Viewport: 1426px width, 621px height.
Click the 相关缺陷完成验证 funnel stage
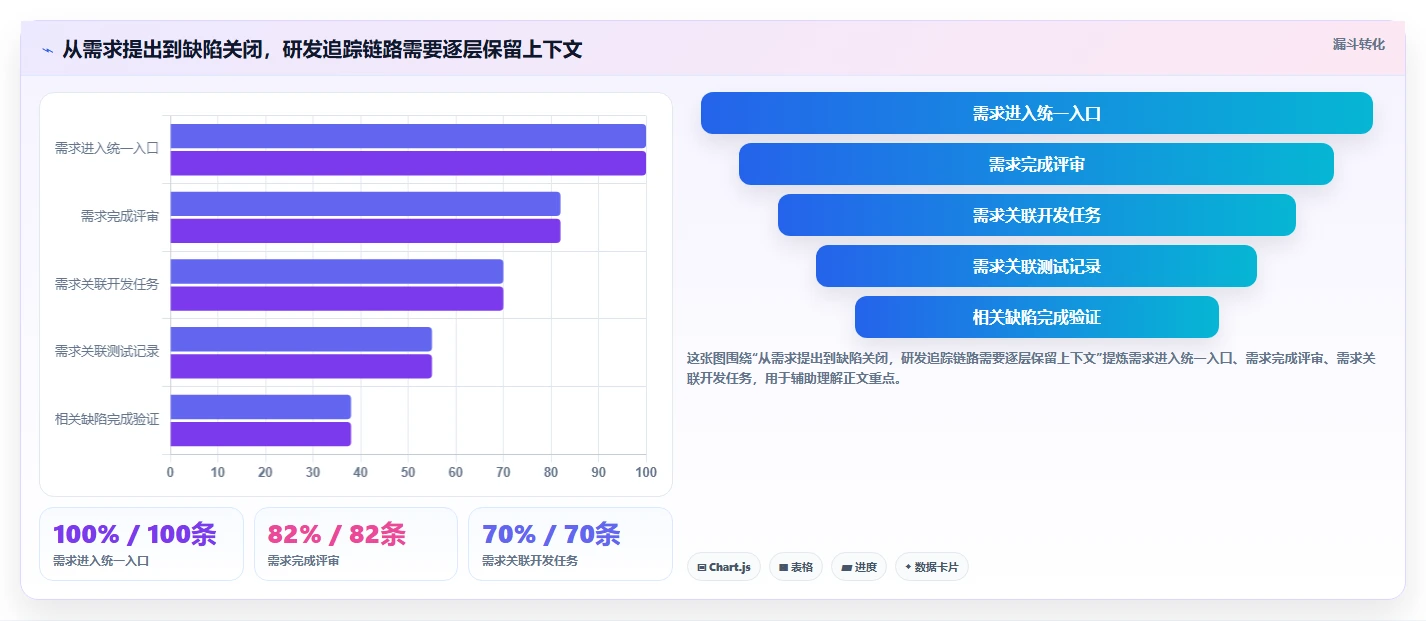tap(1037, 317)
